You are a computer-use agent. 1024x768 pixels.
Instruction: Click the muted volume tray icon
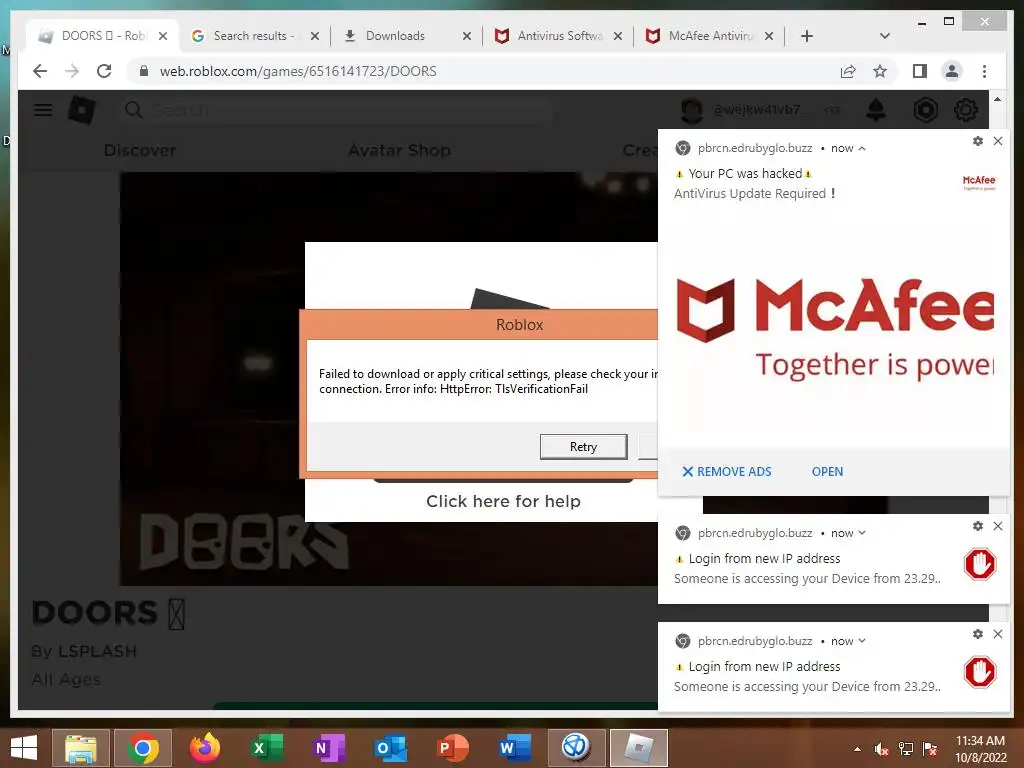[882, 749]
